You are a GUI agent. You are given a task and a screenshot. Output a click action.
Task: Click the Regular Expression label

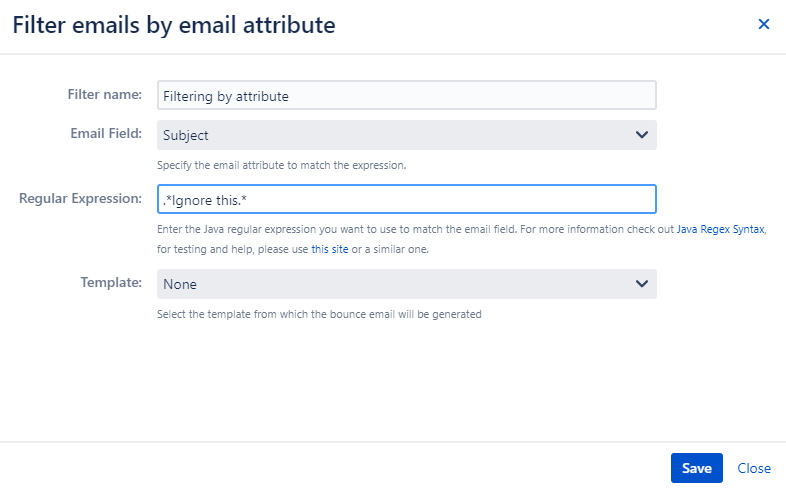(x=81, y=198)
